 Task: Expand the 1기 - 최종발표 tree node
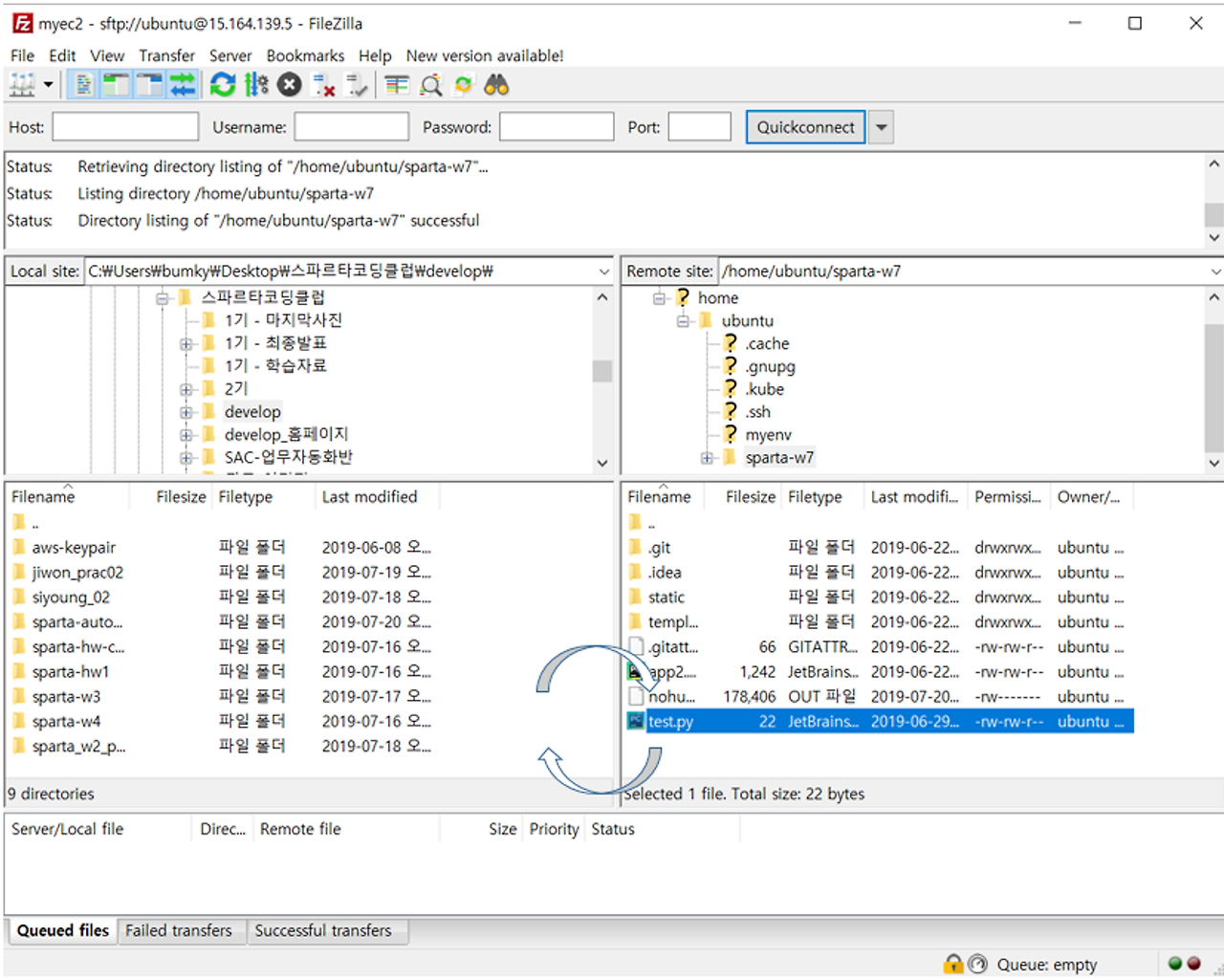click(186, 343)
